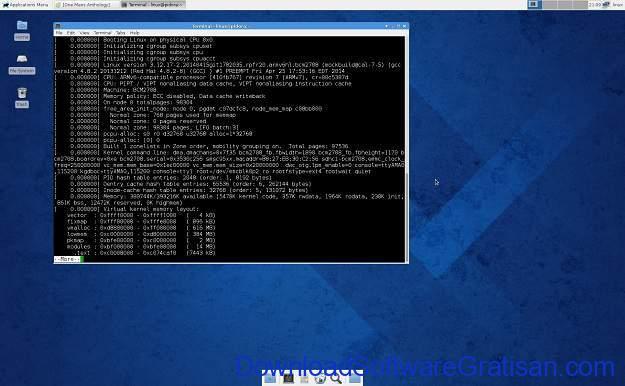The width and height of the screenshot is (625, 386).
Task: Click the 'vector' row in the memory layout
Action: (x=141, y=215)
